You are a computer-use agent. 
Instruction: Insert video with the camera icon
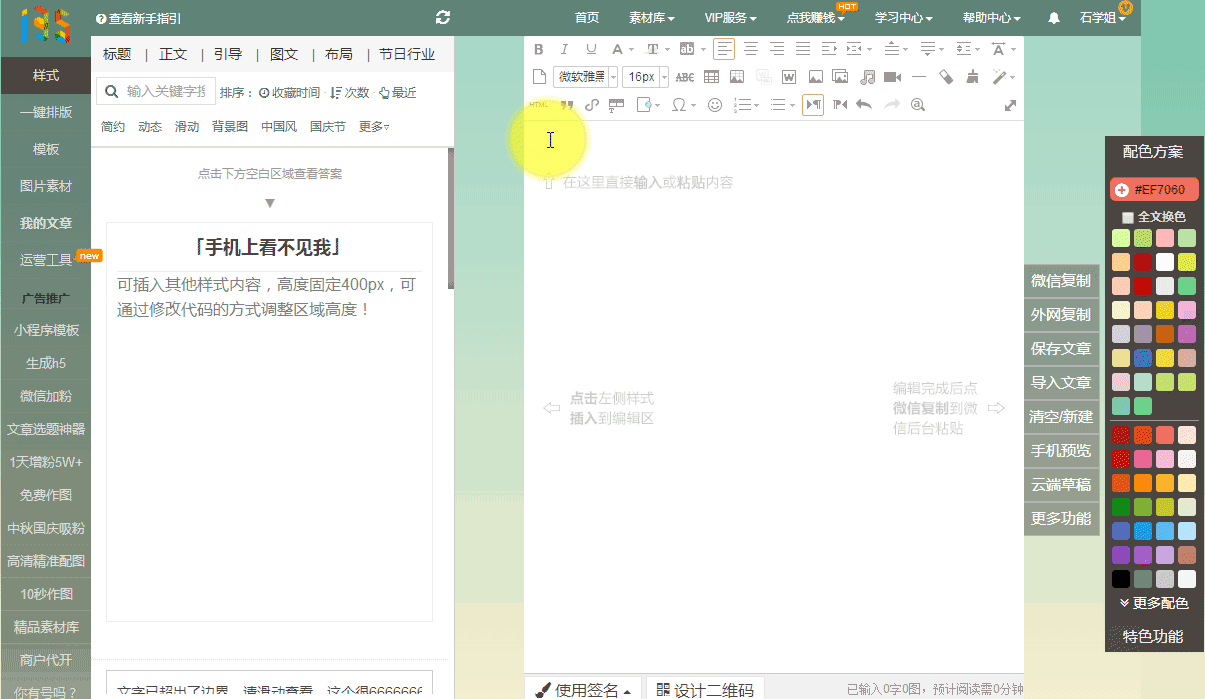coord(892,77)
